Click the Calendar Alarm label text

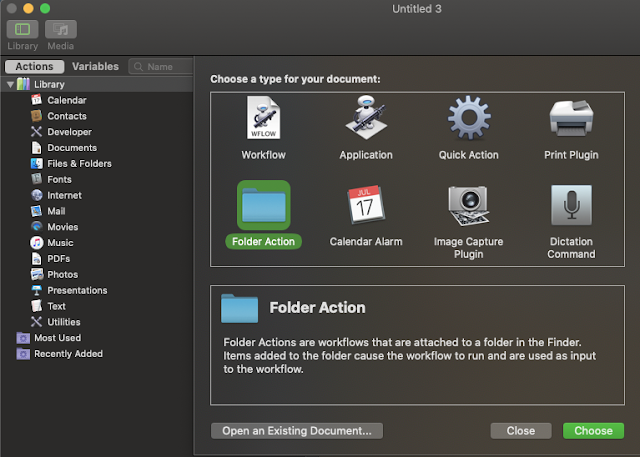click(x=366, y=242)
